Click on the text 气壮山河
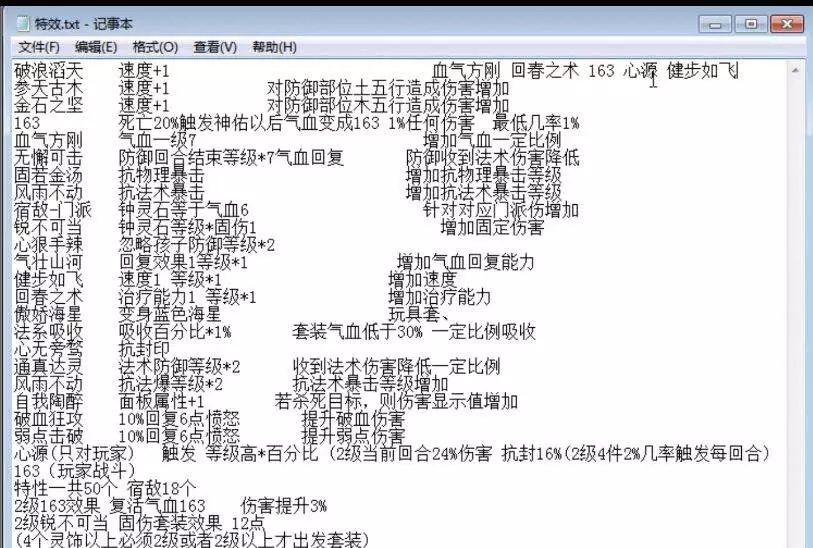813x548 pixels. click(48, 262)
